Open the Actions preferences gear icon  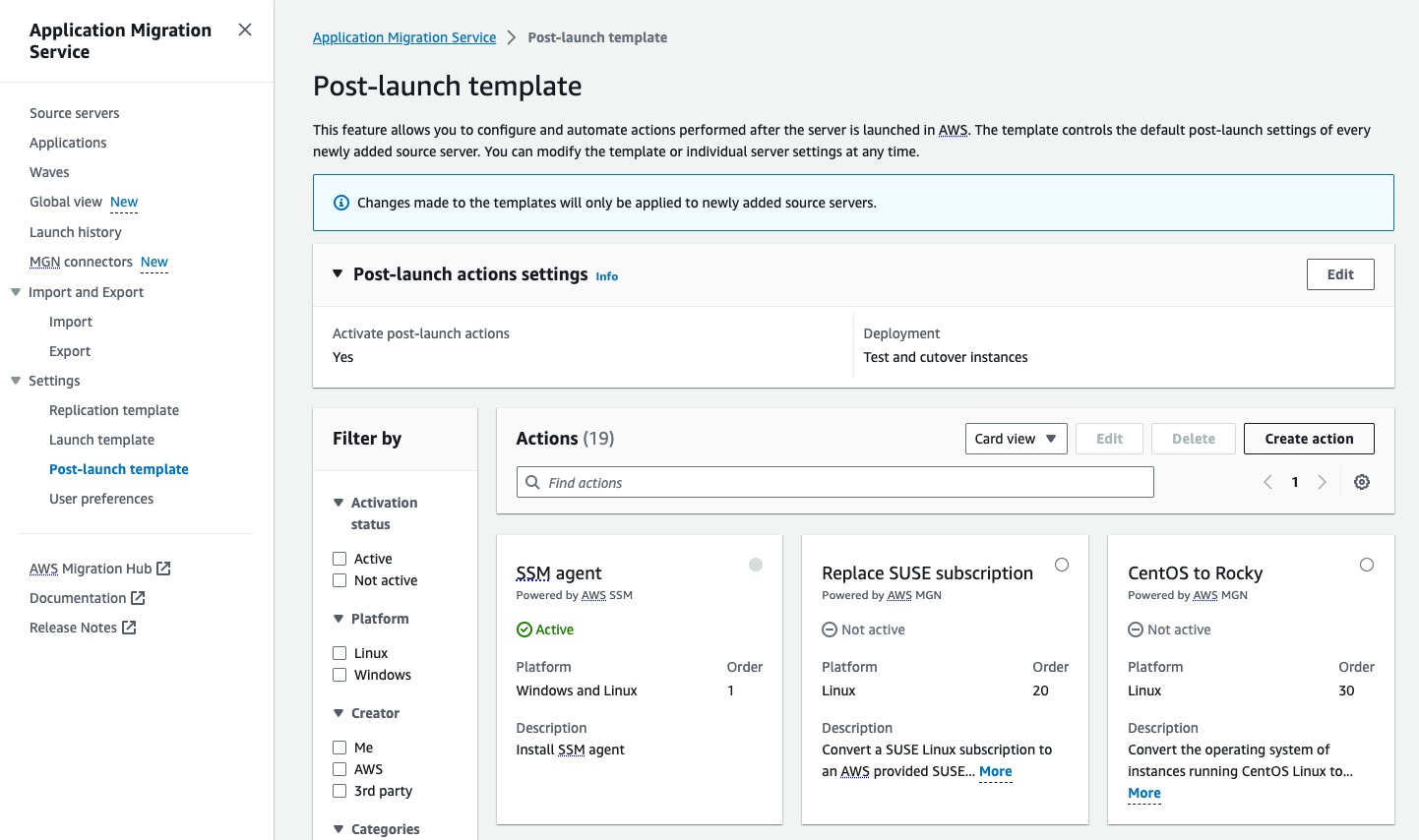[x=1362, y=482]
